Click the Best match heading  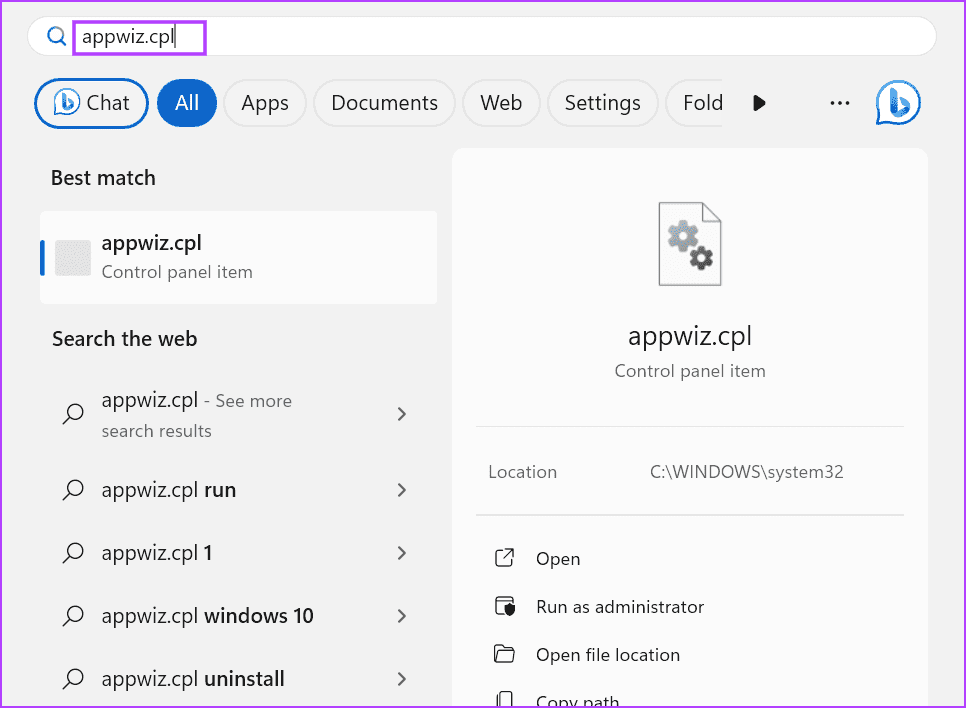coord(103,178)
